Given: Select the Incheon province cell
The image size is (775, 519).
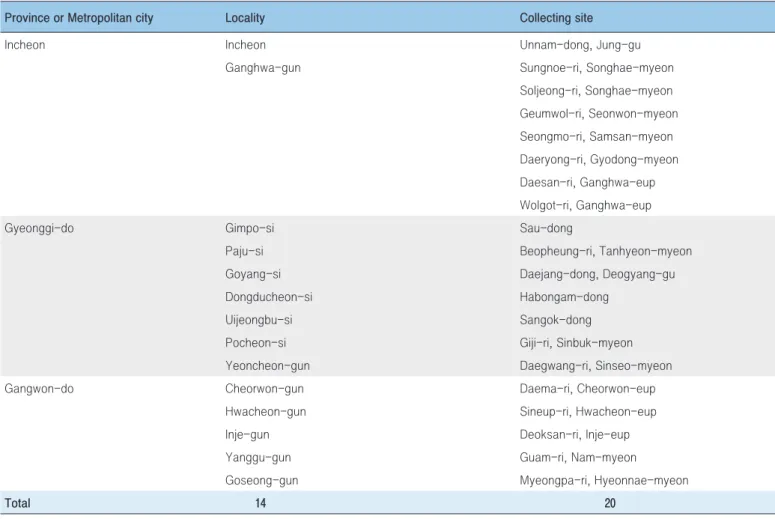Looking at the screenshot, I should click(x=25, y=45).
